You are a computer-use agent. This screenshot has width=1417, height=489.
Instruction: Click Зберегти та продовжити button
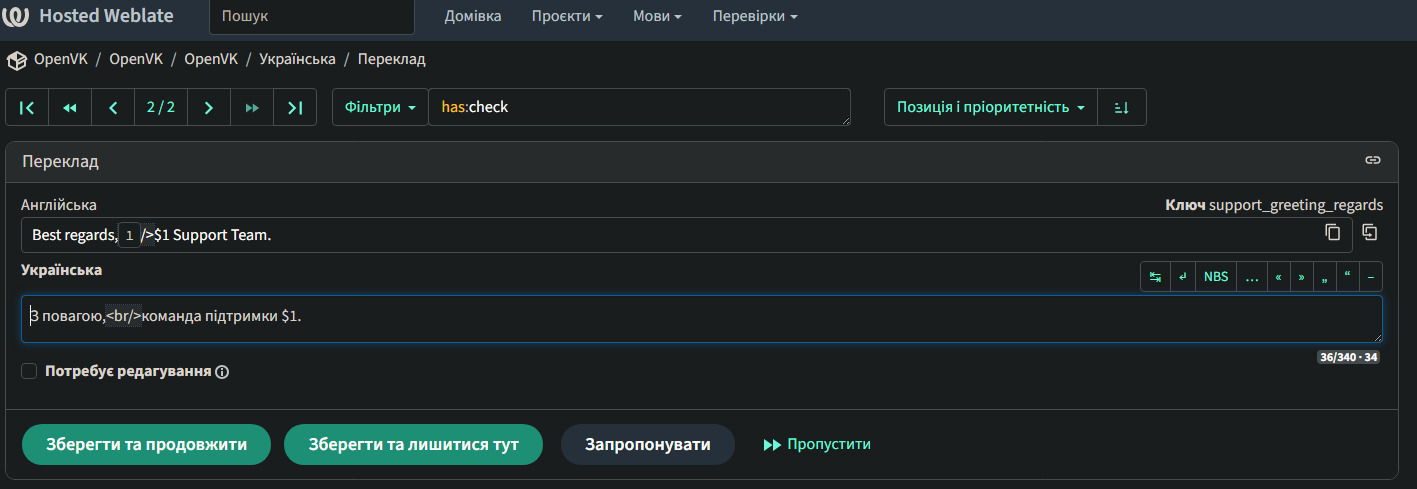coord(147,444)
